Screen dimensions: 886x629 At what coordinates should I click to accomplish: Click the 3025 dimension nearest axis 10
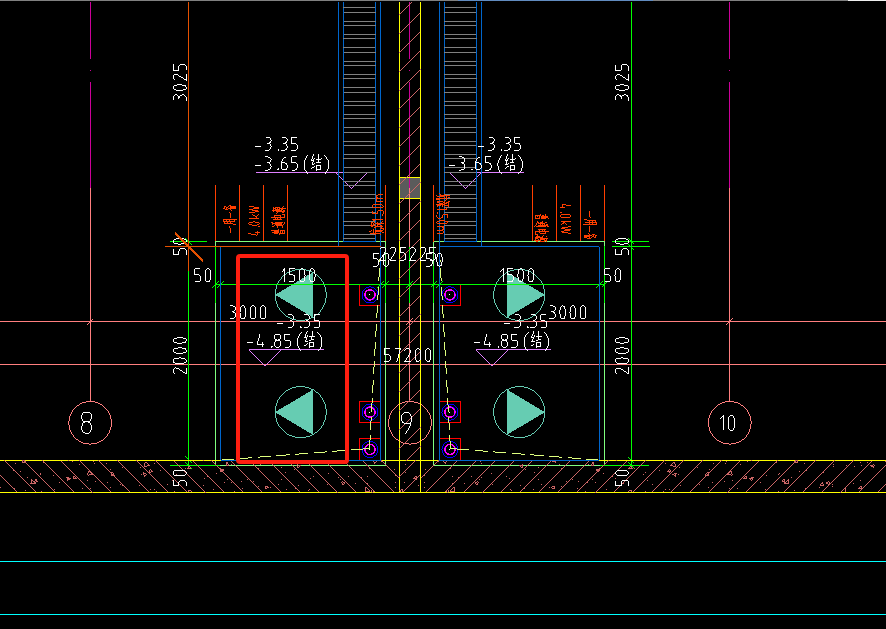(x=622, y=82)
